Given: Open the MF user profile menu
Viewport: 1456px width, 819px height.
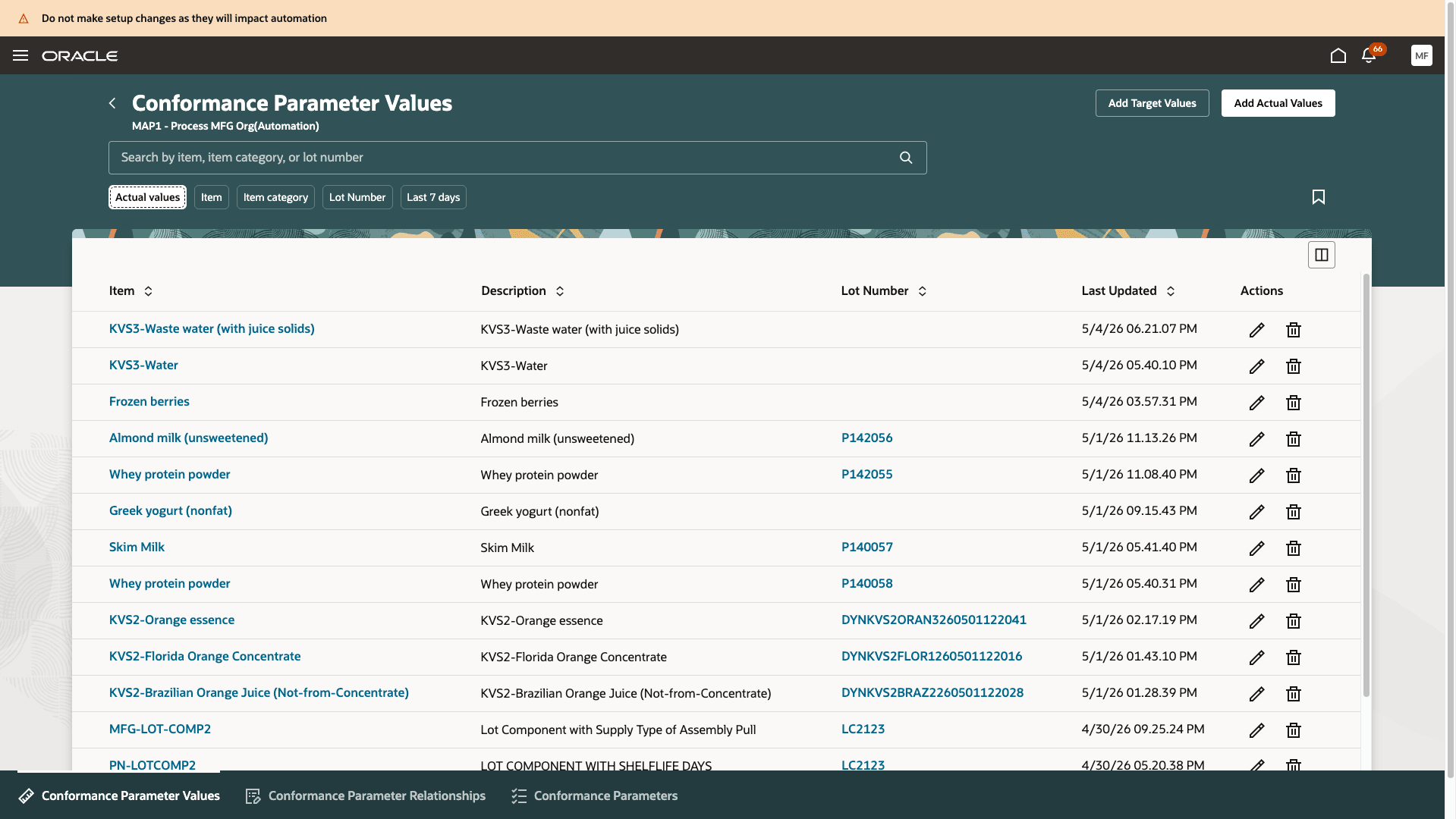Looking at the screenshot, I should 1422,55.
